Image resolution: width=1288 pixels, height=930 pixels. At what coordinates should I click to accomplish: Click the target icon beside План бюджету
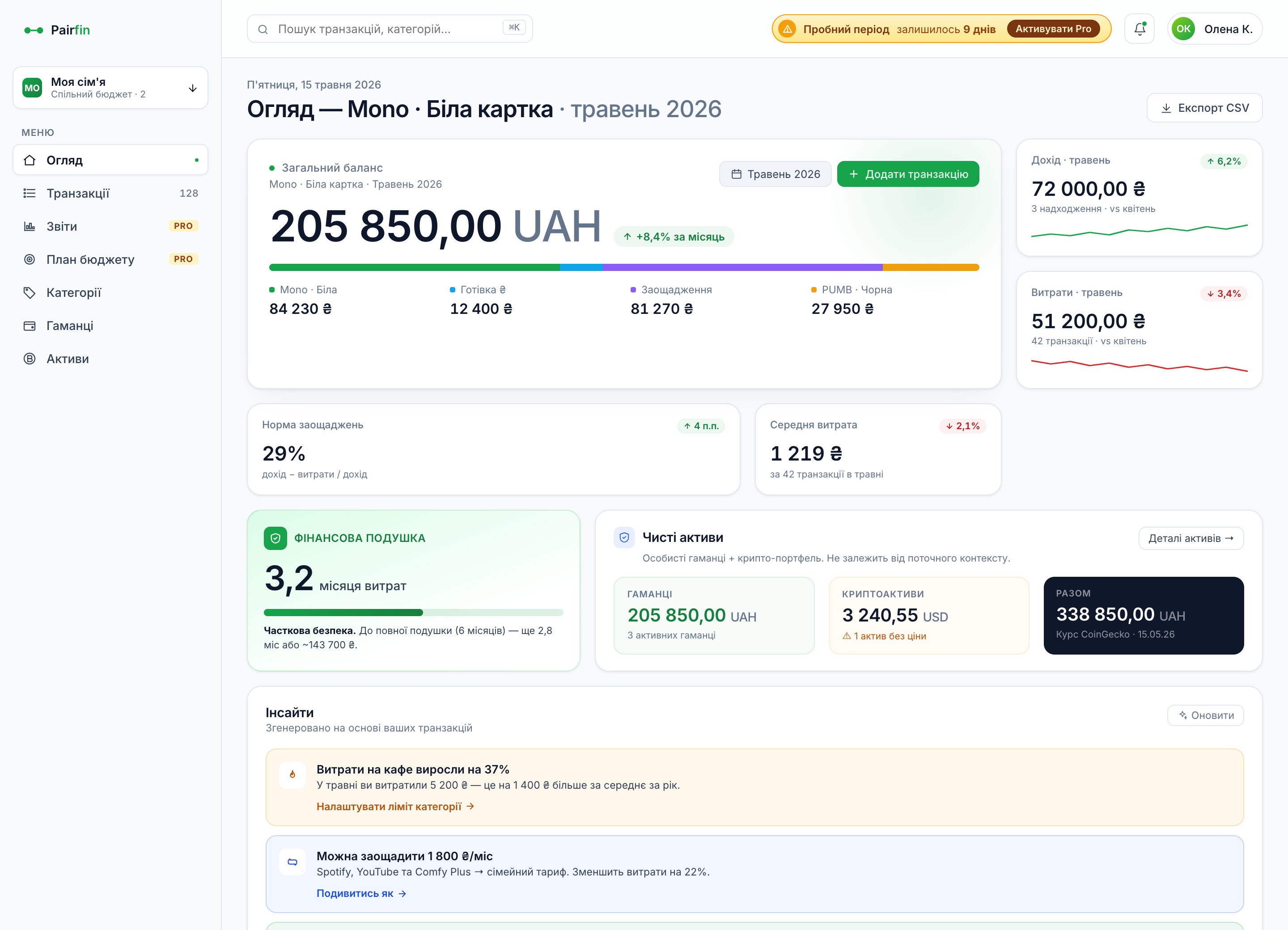pyautogui.click(x=30, y=259)
